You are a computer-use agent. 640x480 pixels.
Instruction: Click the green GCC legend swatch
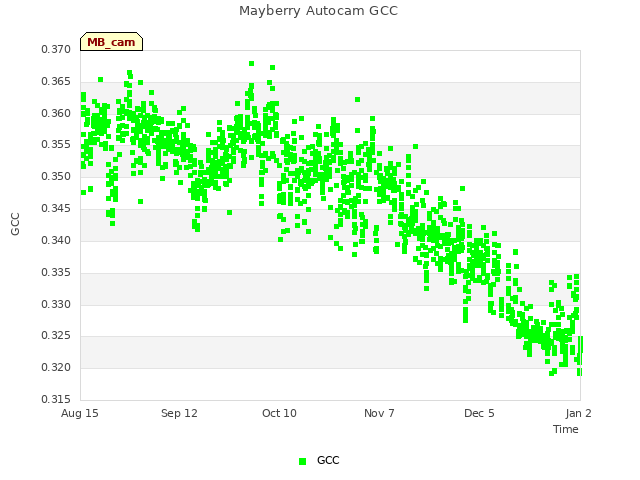pos(302,461)
